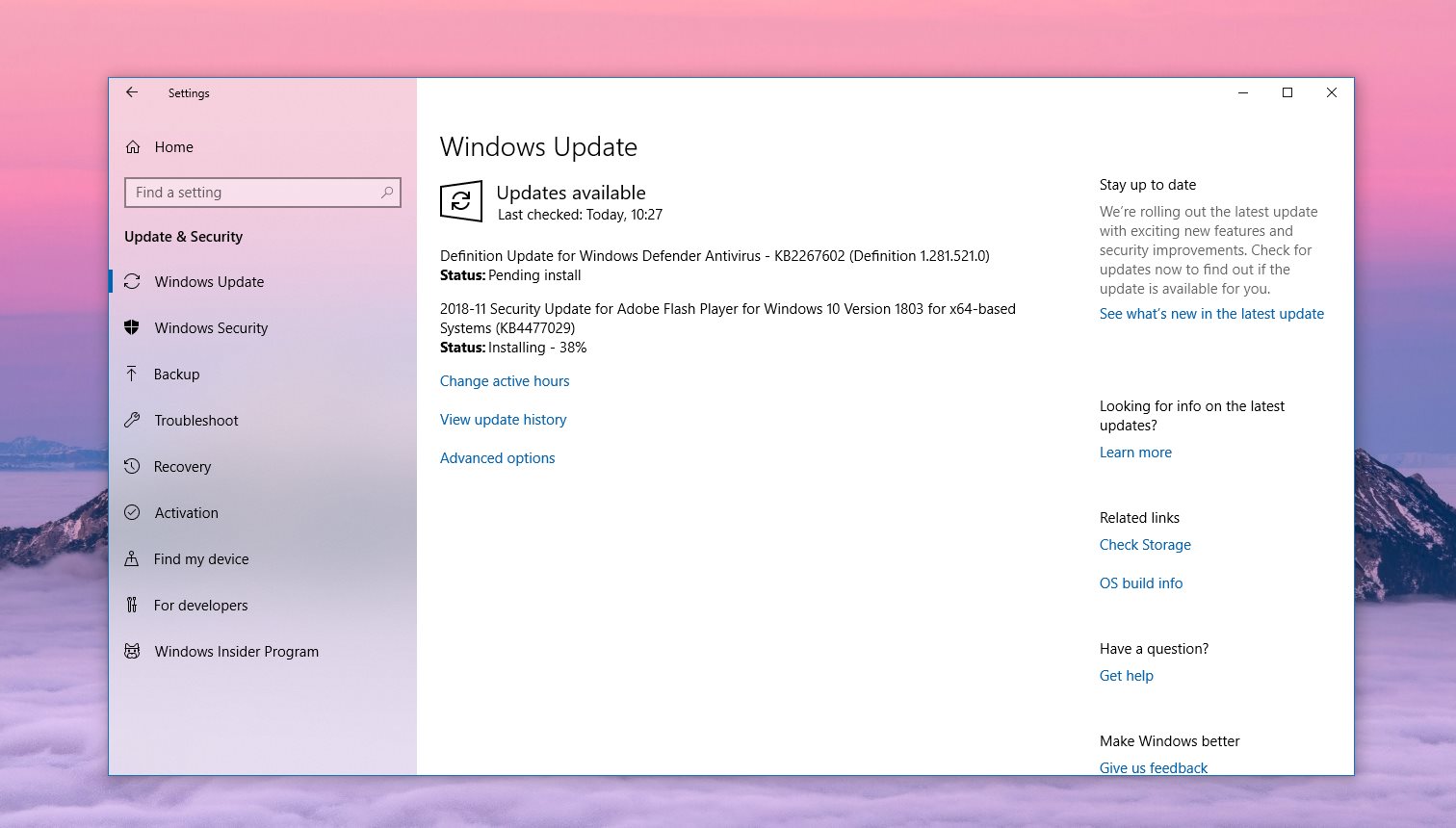Click the Recovery clock icon
The height and width of the screenshot is (828, 1456).
(x=132, y=466)
